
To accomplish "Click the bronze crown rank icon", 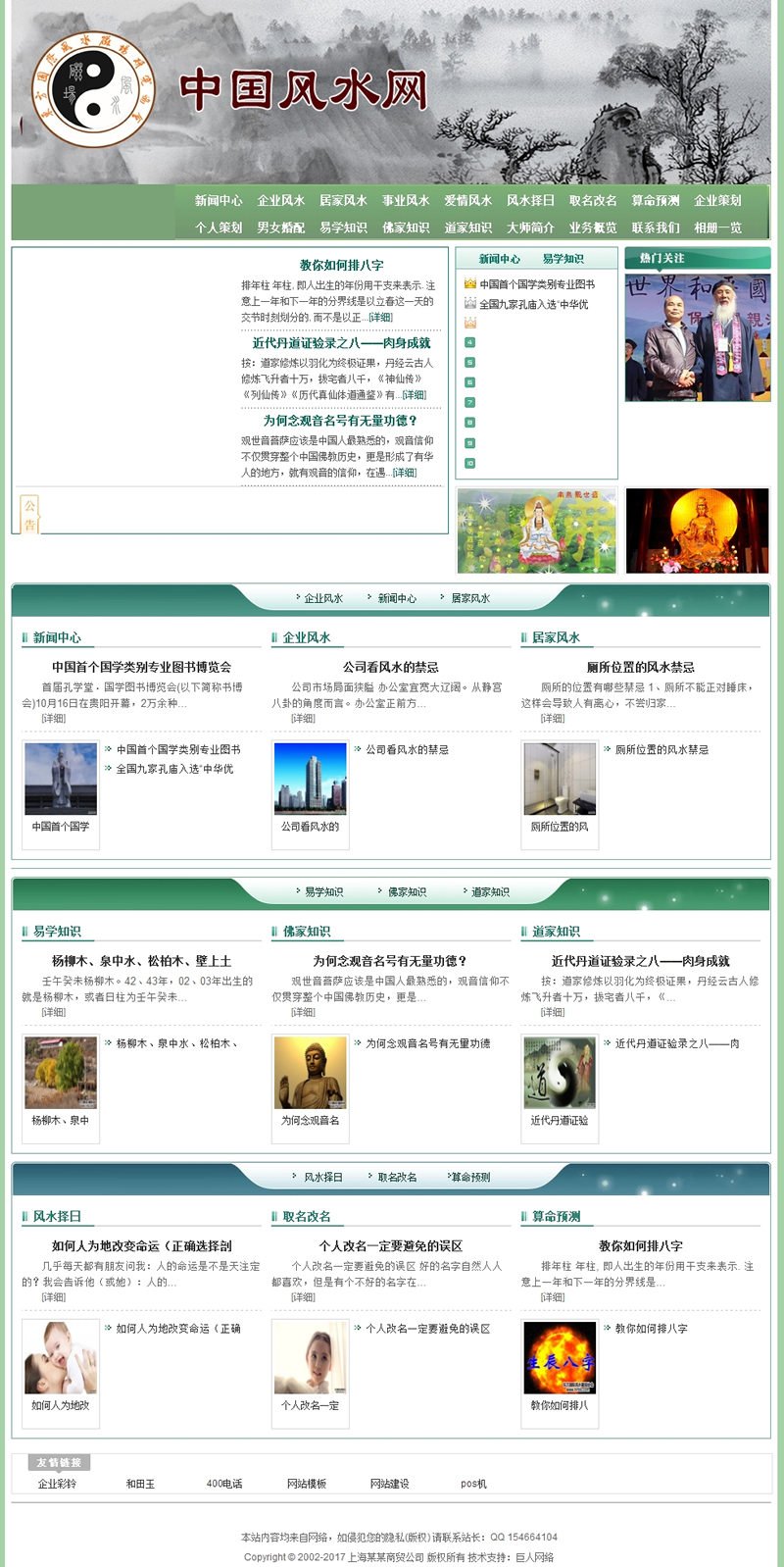I will (x=469, y=323).
